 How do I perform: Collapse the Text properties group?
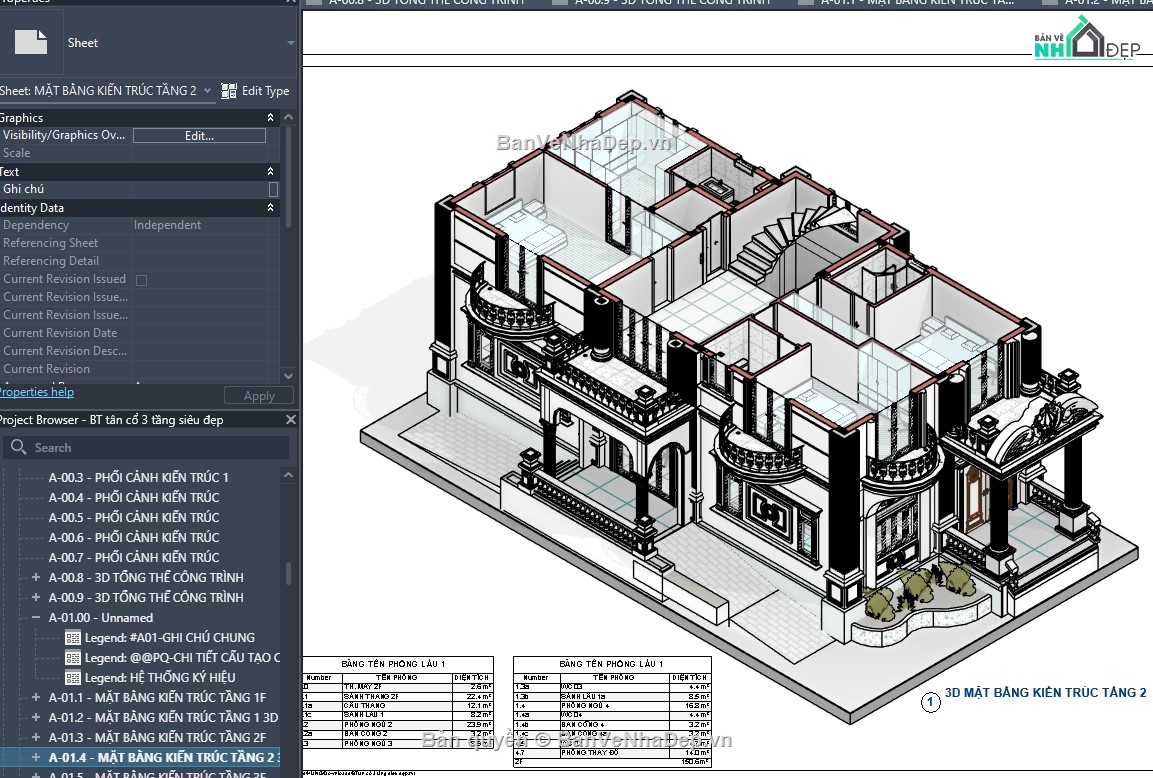point(271,171)
